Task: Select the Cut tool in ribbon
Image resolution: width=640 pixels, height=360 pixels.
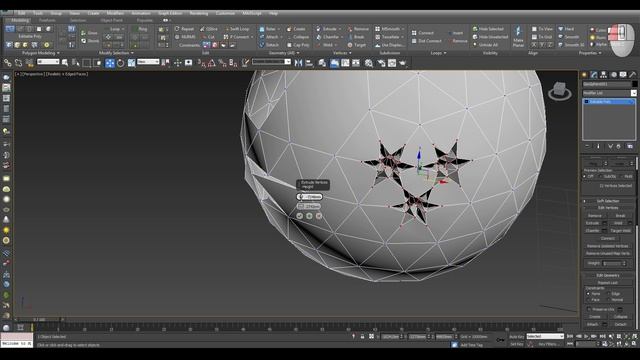Action: (208, 37)
